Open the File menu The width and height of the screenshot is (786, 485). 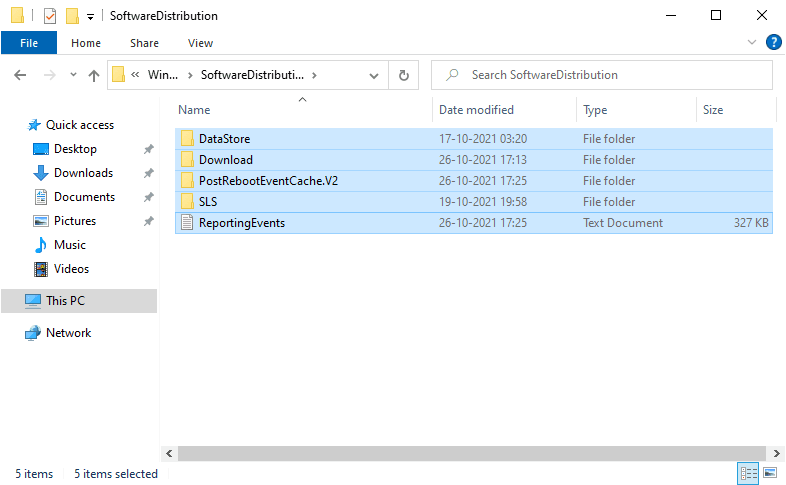29,43
